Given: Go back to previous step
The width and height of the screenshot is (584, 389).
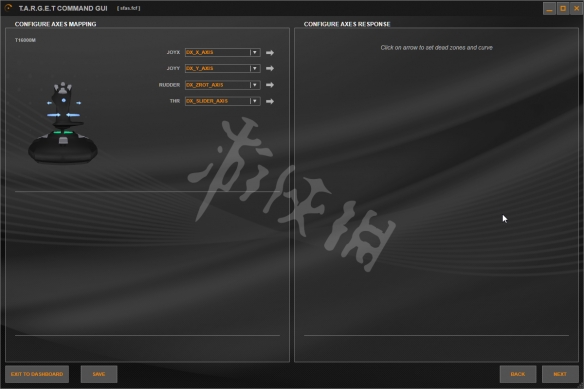Looking at the screenshot, I should coord(518,374).
